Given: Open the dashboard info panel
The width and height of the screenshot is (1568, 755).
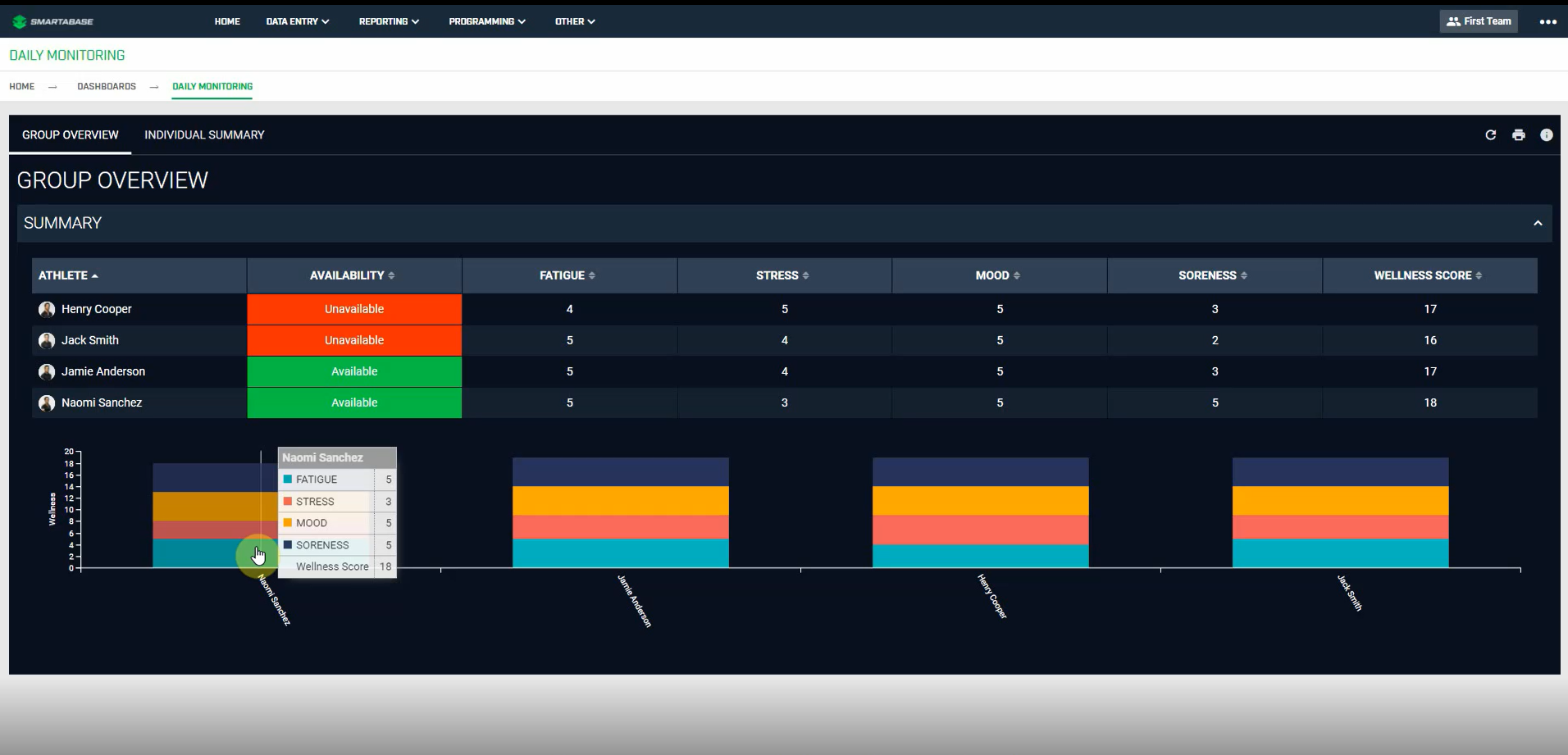Looking at the screenshot, I should point(1547,134).
